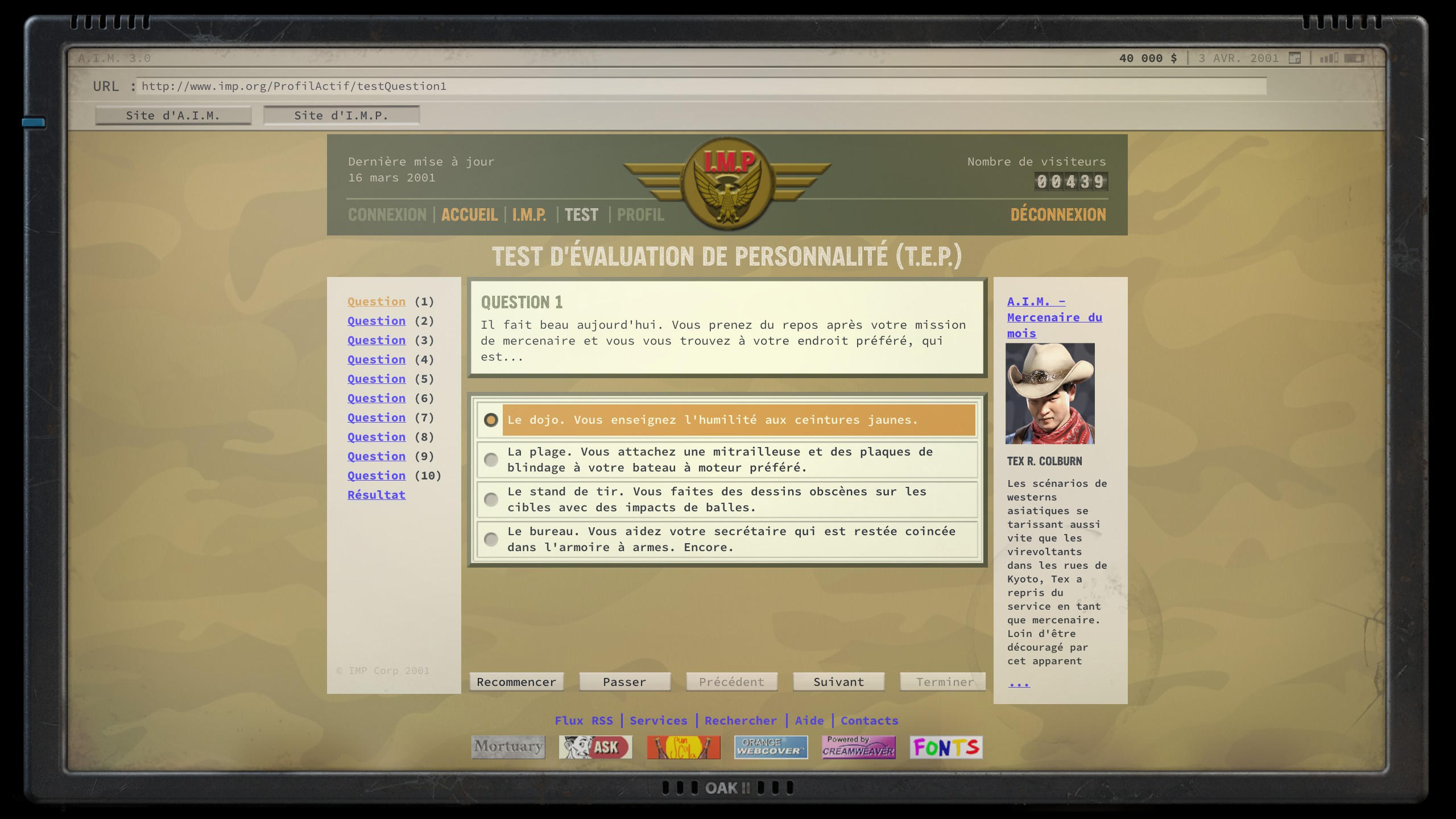
Task: Click the blue tab on monitor's left edge
Action: 34,122
